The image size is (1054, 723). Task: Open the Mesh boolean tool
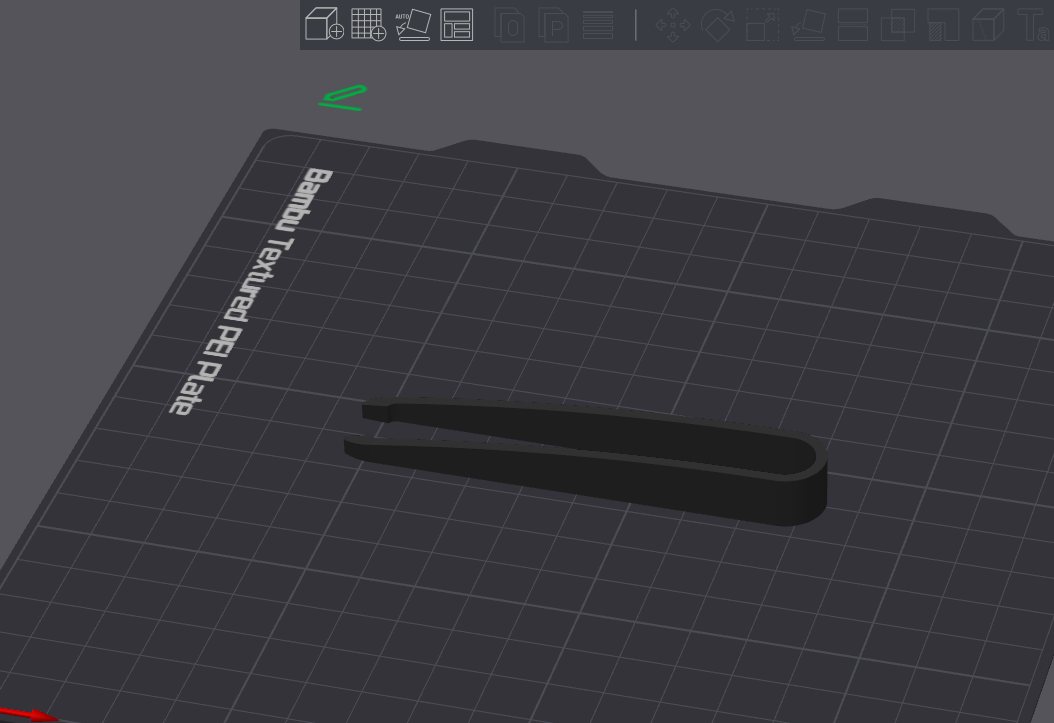(897, 25)
